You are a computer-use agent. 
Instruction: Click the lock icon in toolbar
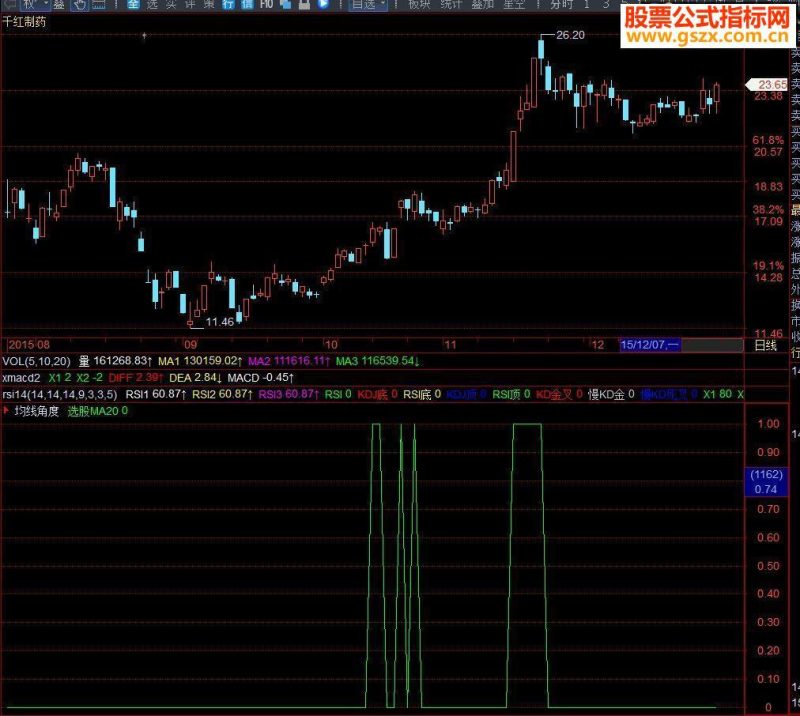pyautogui.click(x=304, y=5)
